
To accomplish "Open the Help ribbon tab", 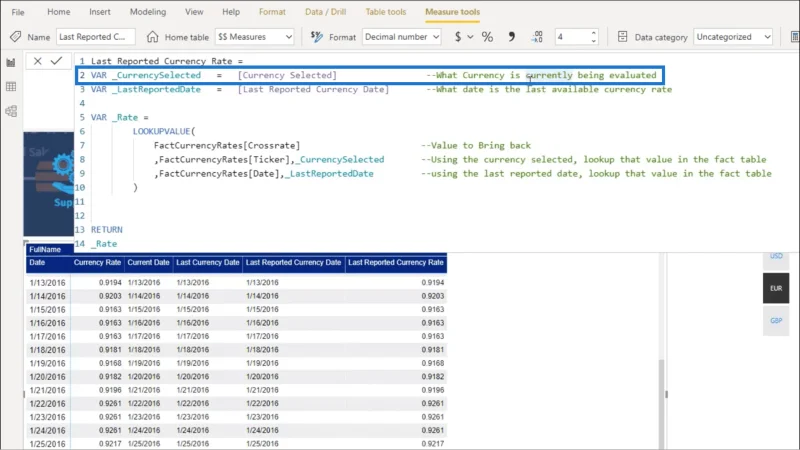I will click(231, 12).
